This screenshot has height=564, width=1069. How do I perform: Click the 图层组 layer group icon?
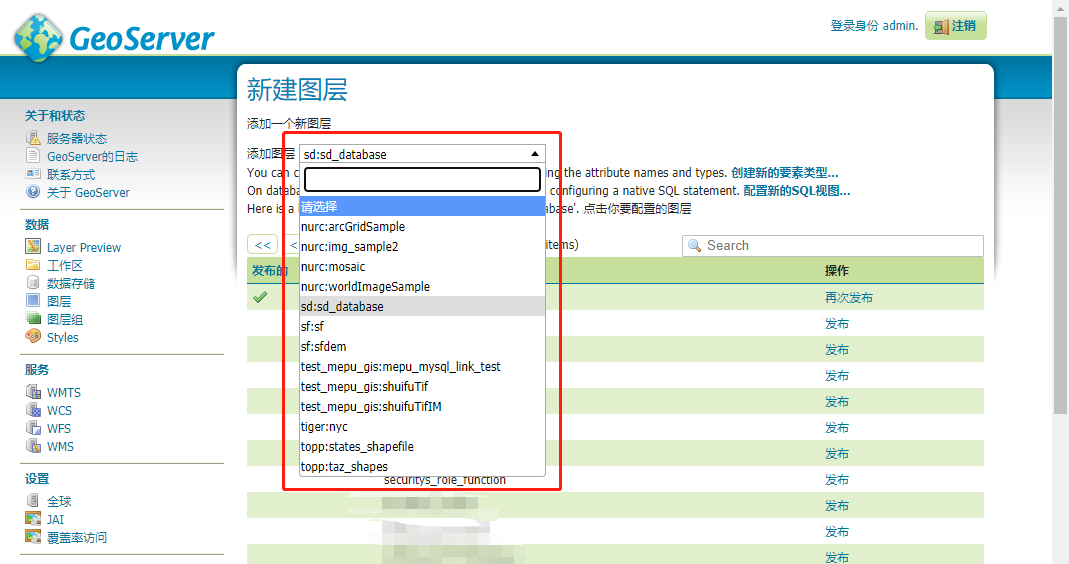33,318
